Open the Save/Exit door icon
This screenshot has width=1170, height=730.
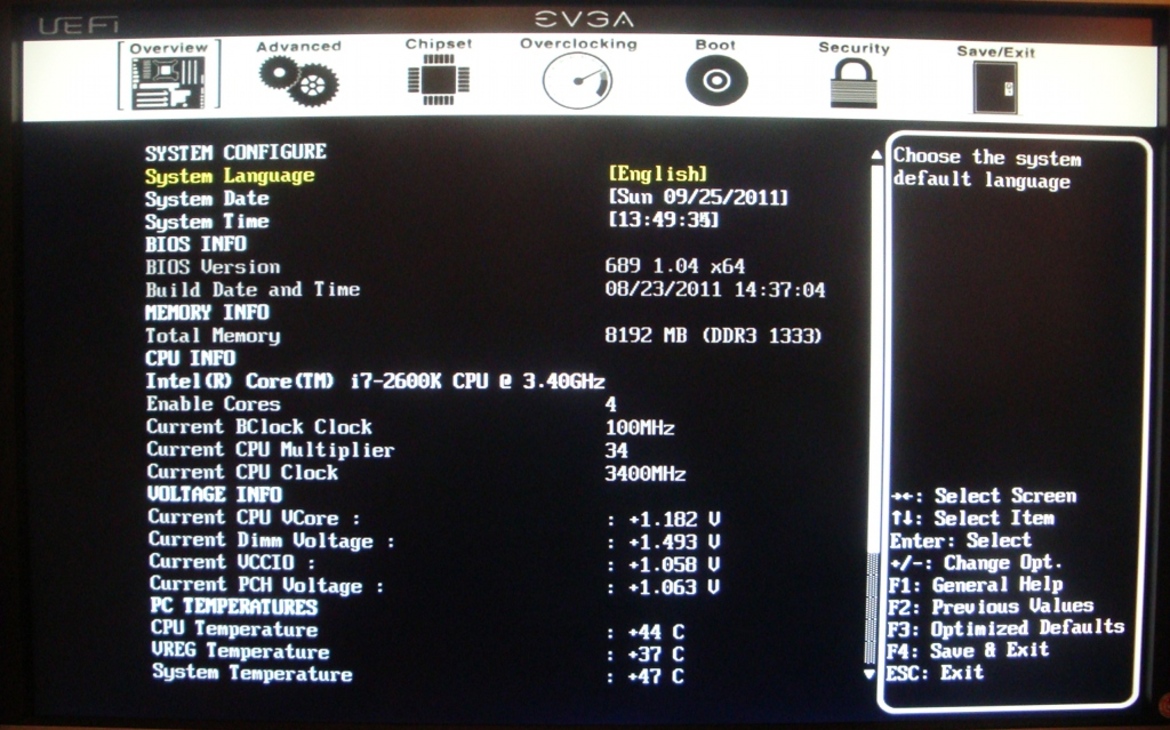tap(995, 87)
